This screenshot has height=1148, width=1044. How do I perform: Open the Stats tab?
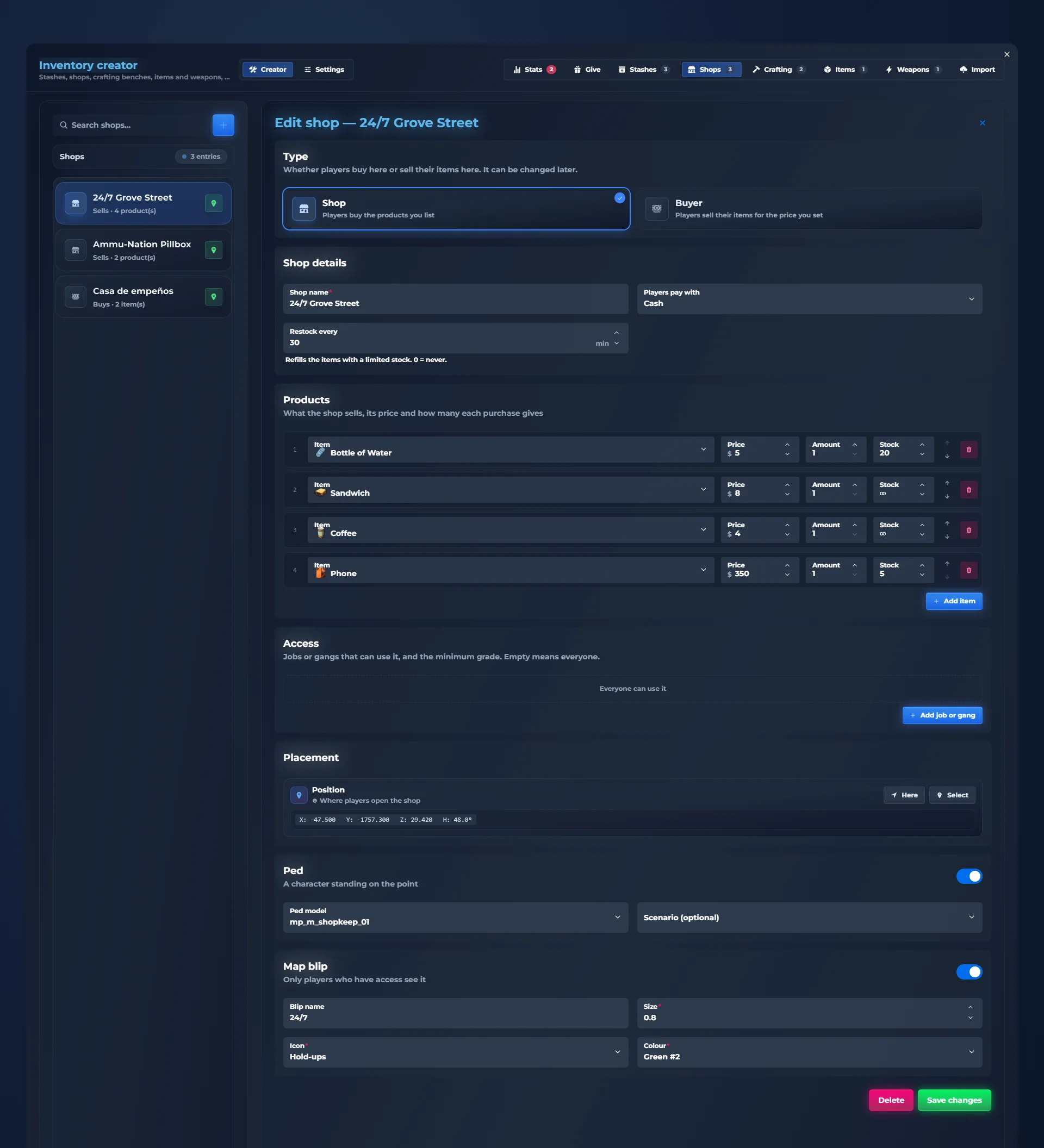[x=535, y=70]
